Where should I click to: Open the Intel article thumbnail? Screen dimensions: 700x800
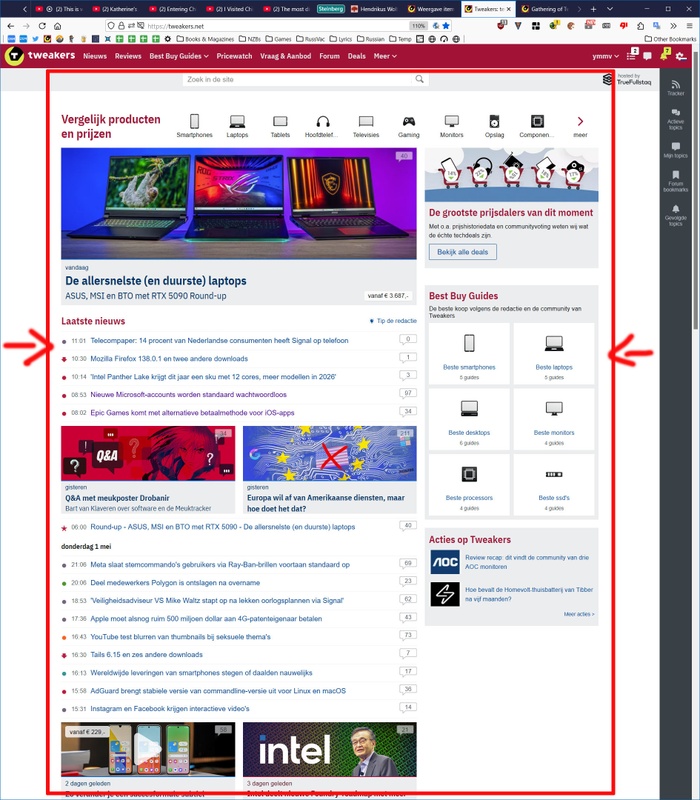point(330,749)
